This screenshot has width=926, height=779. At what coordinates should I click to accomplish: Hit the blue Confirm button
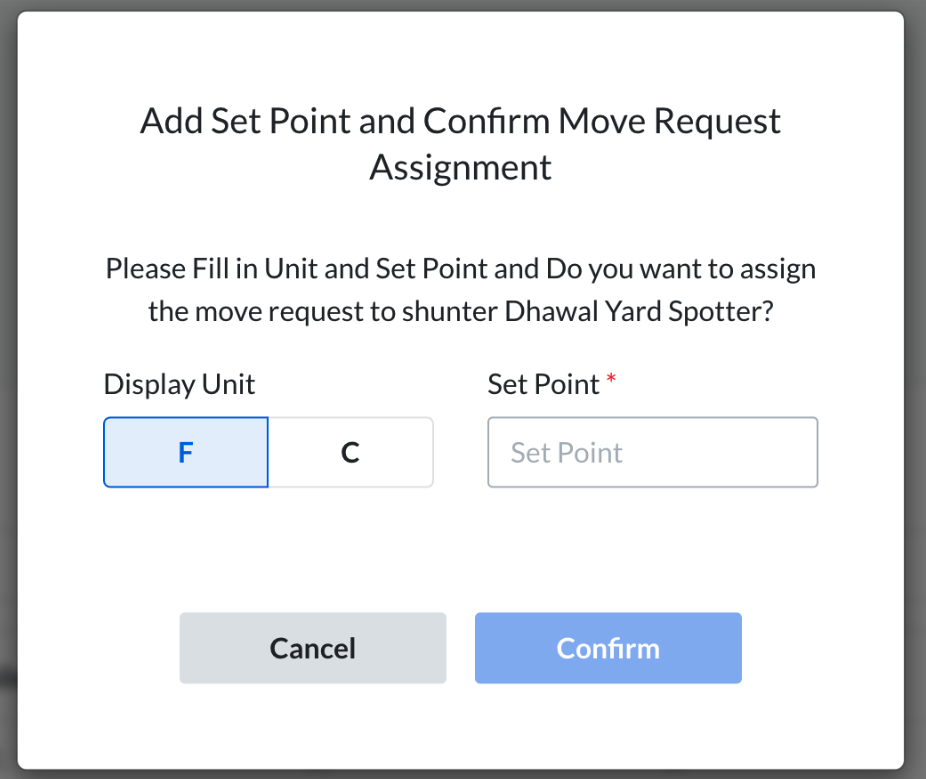point(608,648)
